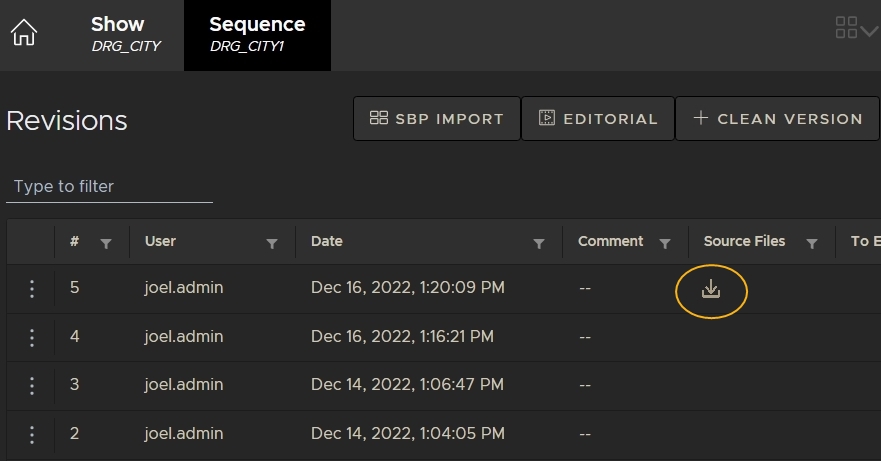Open row options menu for revision 2
This screenshot has width=881, height=461.
[32, 435]
